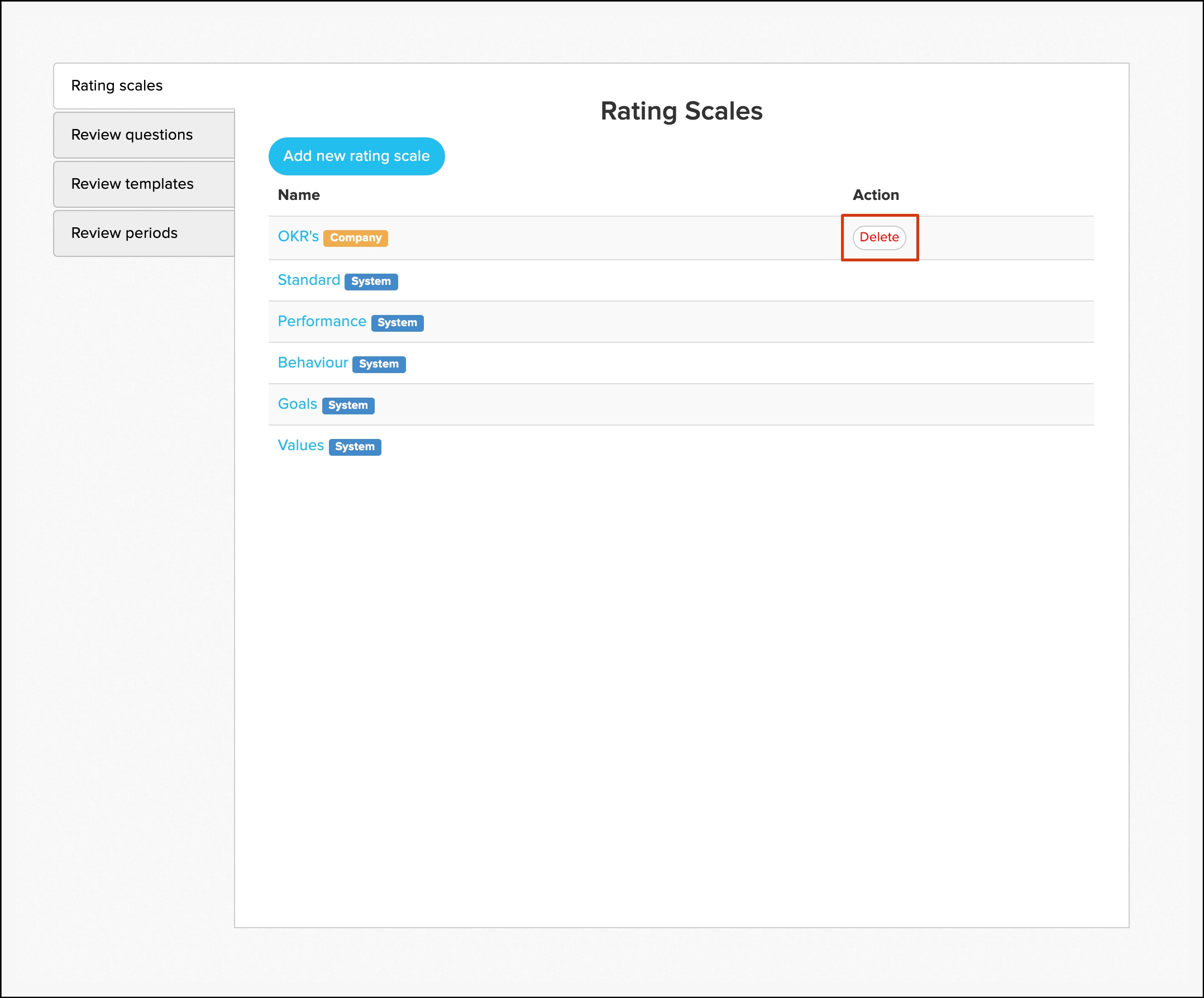Screen dimensions: 1204x998
Task: Click System badge beside Performance
Action: point(396,323)
